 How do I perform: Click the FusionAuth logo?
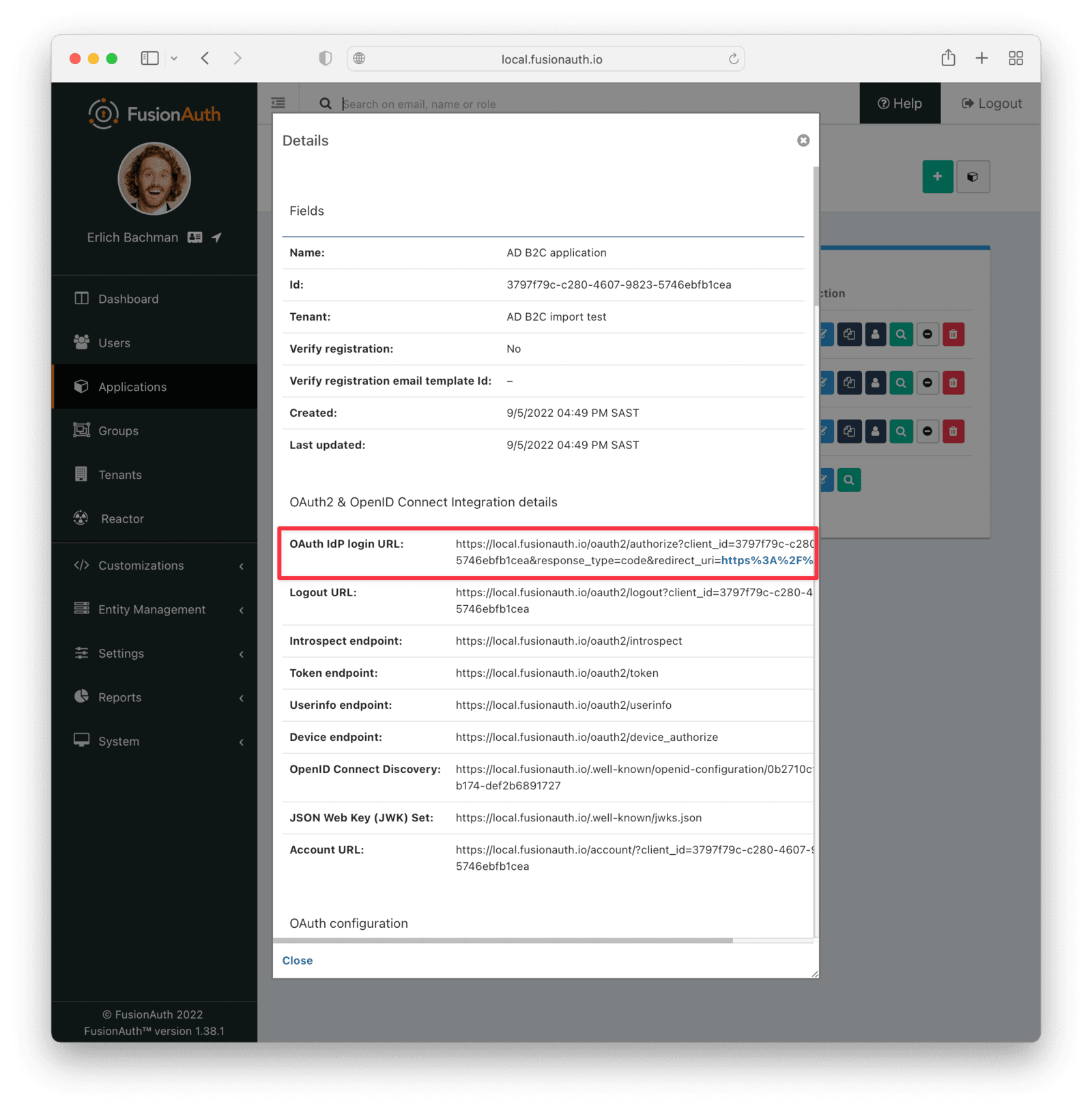(155, 113)
